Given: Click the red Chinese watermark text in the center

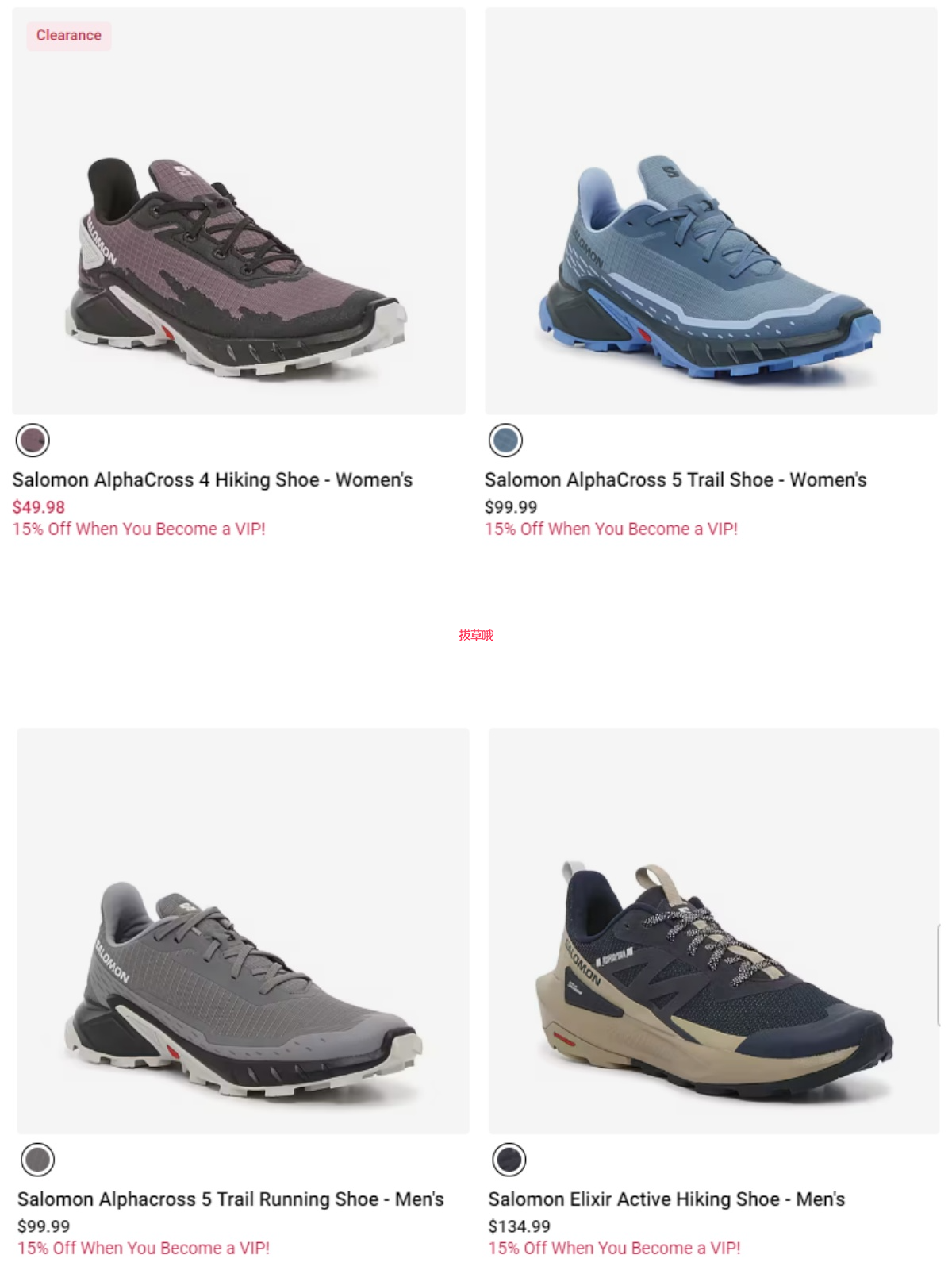Looking at the screenshot, I should 476,635.
